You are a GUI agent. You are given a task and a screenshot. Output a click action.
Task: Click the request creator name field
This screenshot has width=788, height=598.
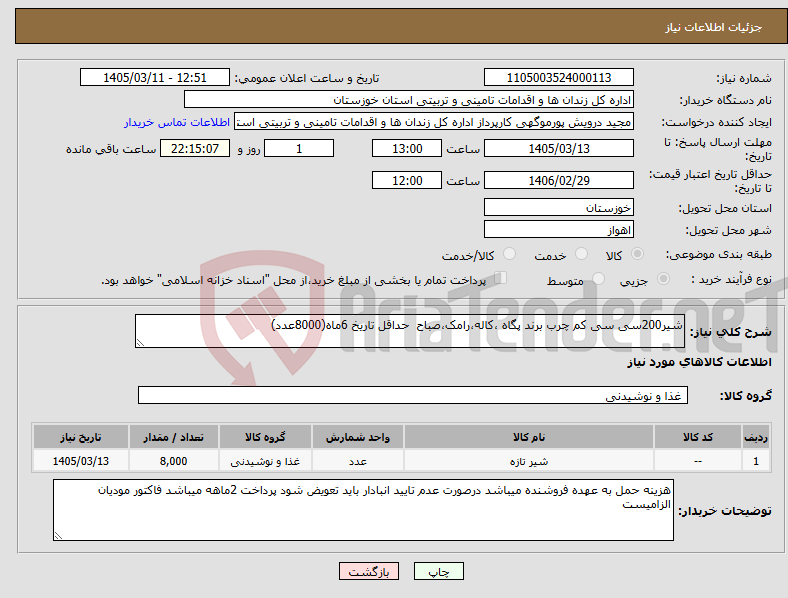pos(434,122)
